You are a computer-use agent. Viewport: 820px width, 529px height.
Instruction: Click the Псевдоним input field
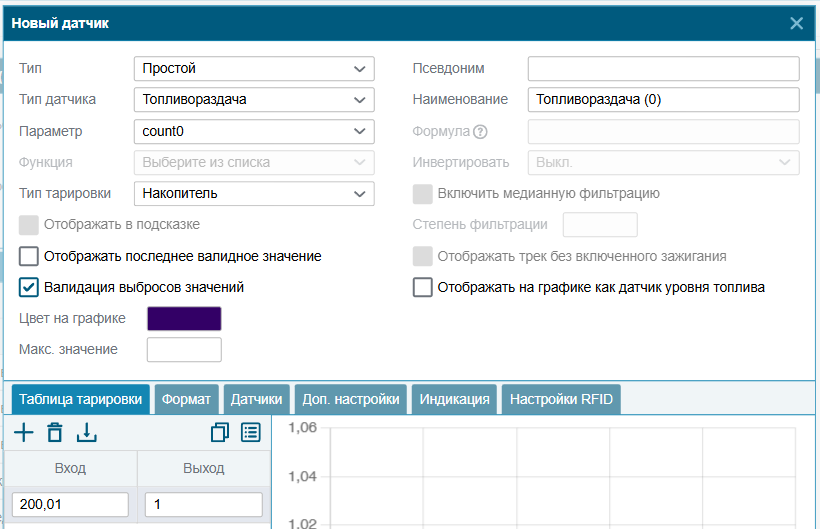coord(664,68)
